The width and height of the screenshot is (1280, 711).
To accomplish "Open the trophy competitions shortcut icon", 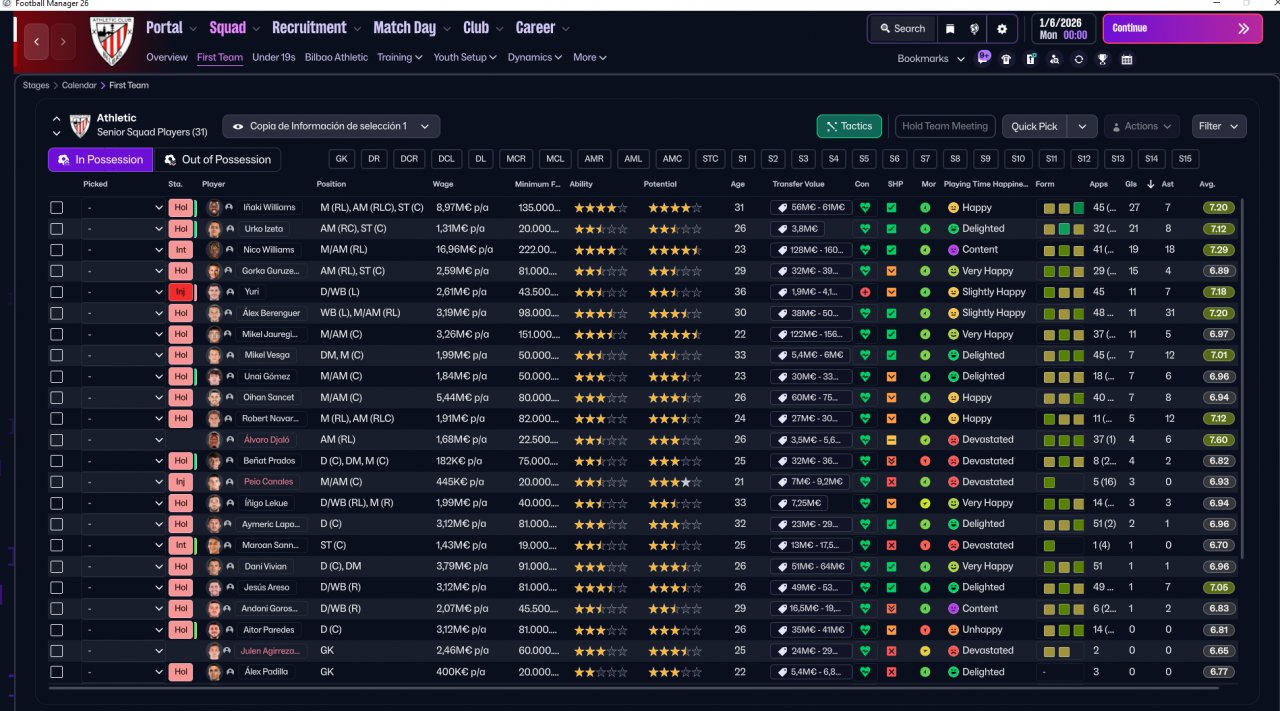I will 1102,59.
